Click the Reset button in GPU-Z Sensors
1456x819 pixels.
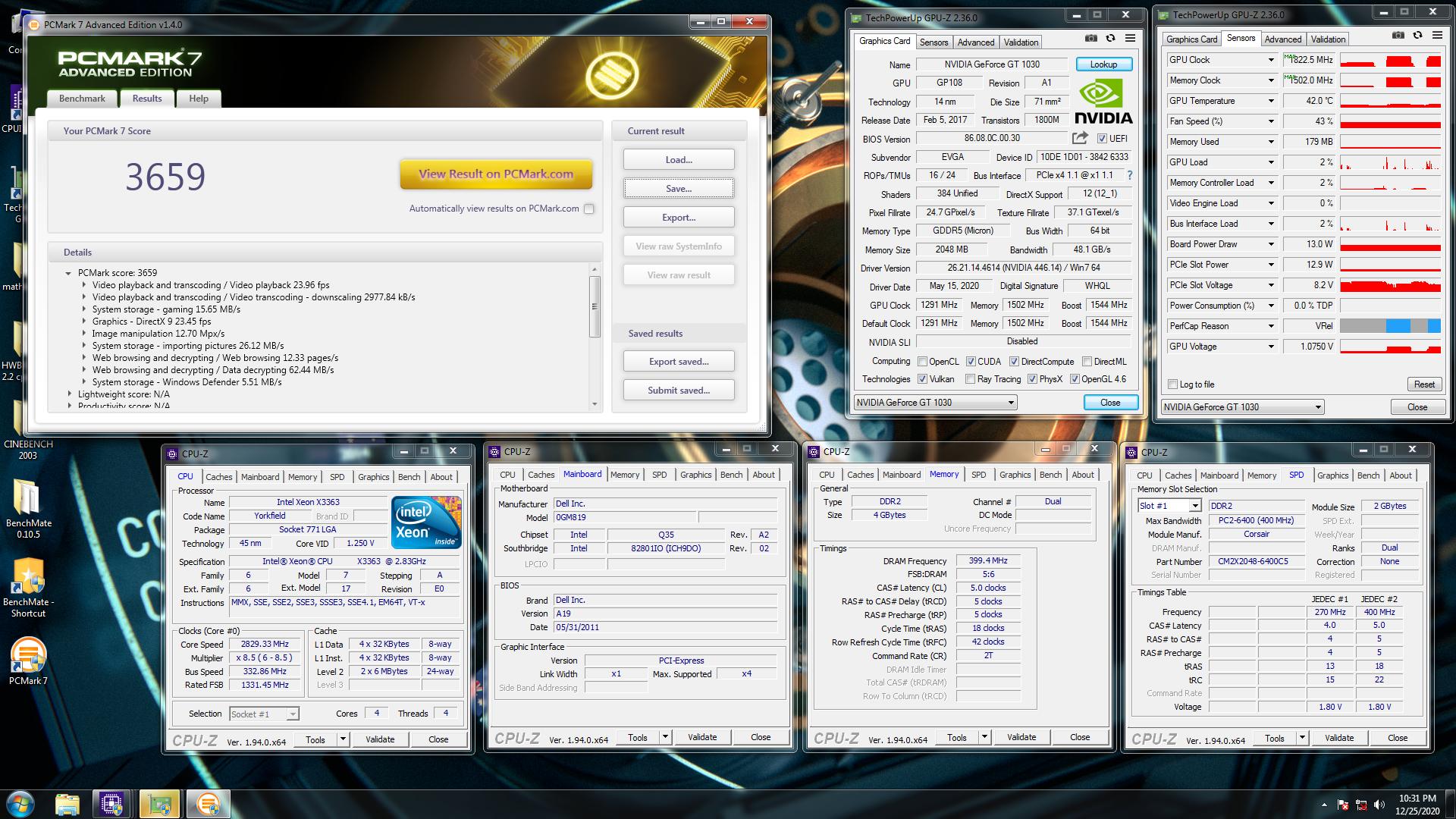click(1424, 384)
